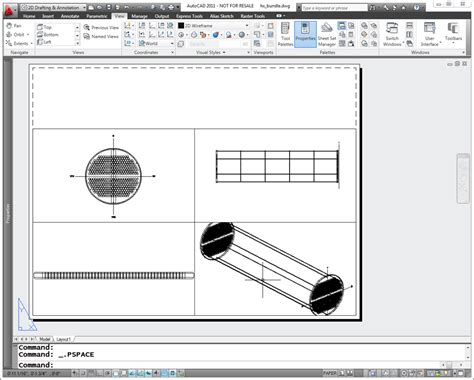Switch to the Model tab
The height and width of the screenshot is (380, 474).
[x=45, y=339]
